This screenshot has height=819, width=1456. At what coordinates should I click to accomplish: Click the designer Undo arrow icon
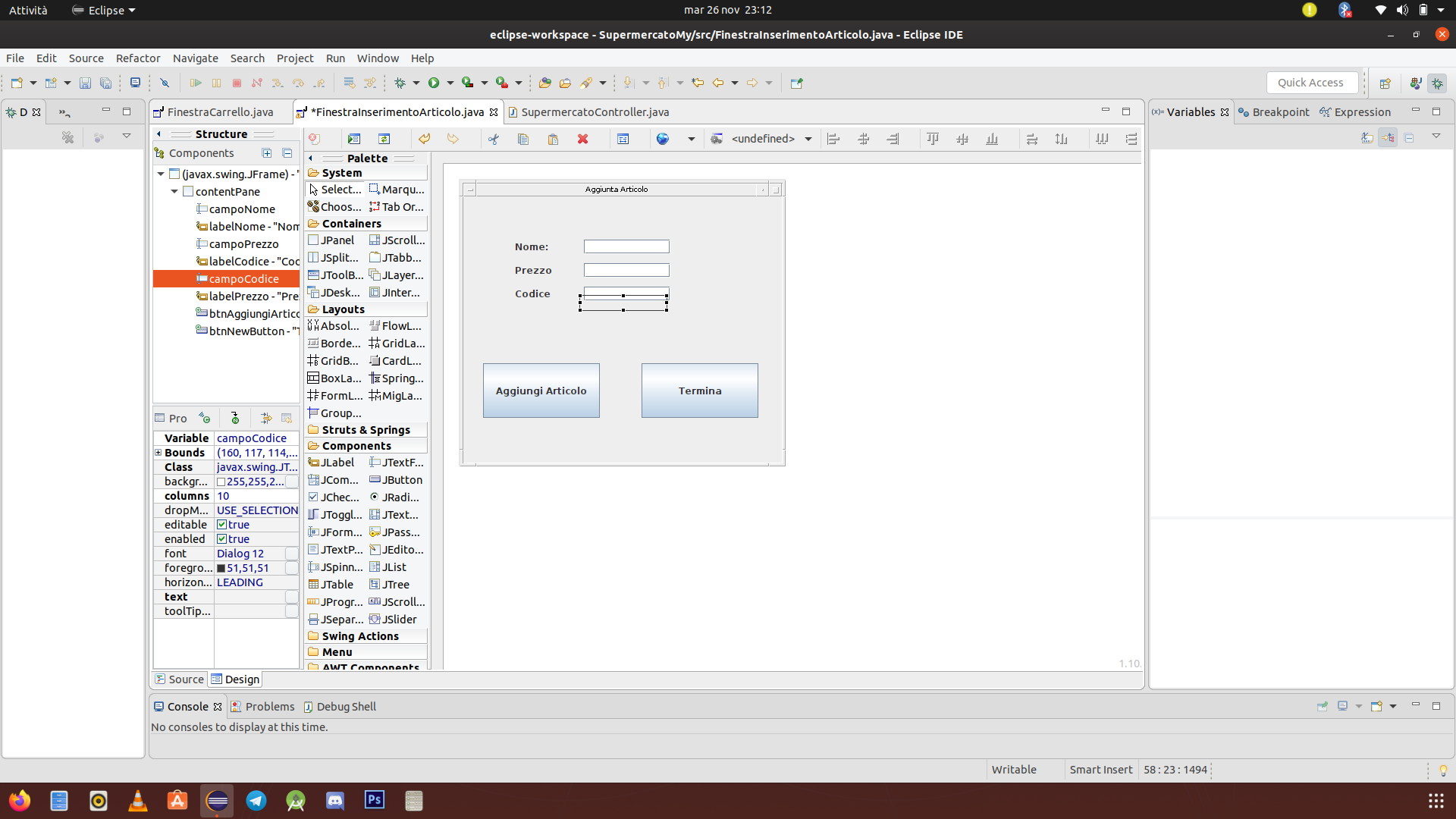(425, 139)
